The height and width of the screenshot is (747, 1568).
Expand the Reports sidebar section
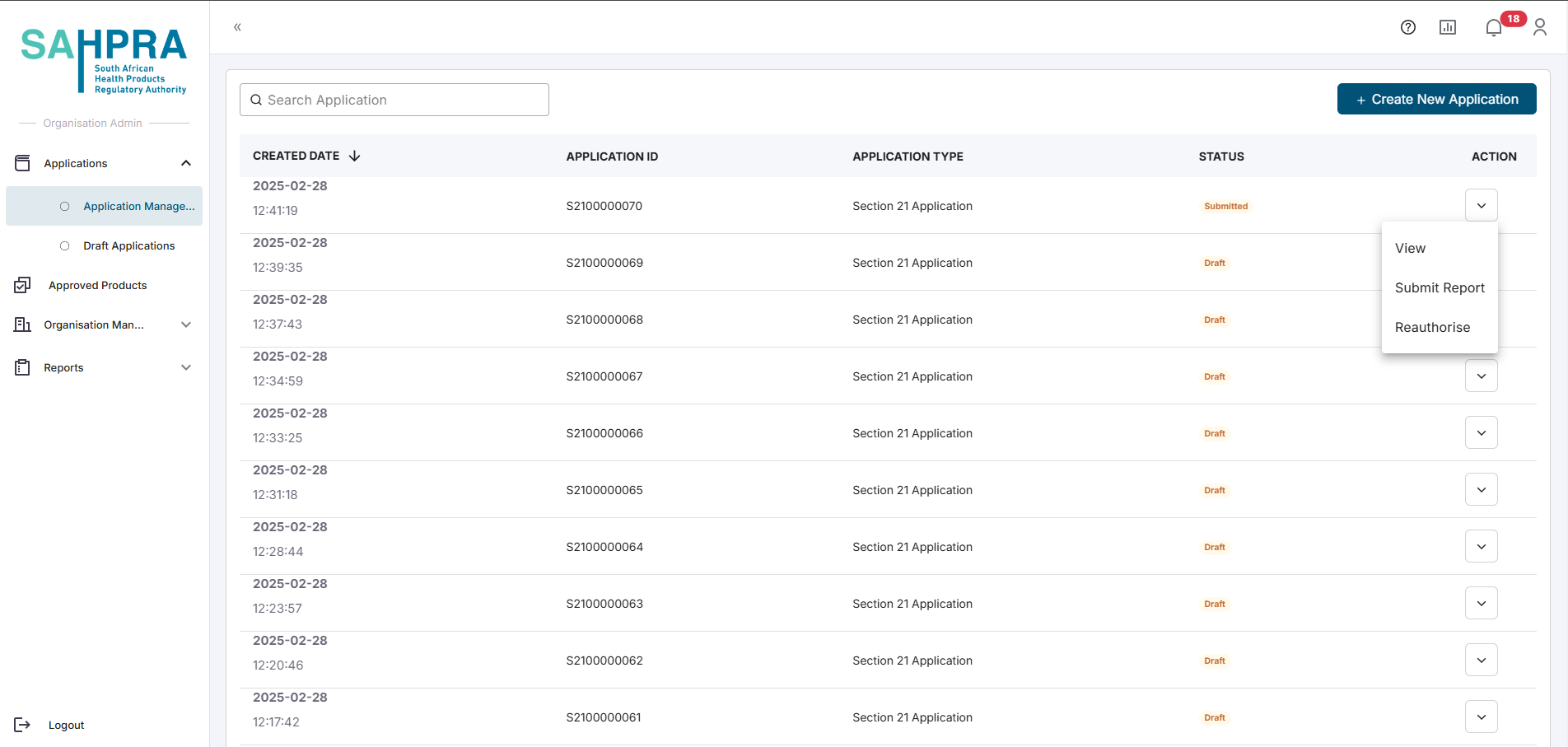click(186, 367)
